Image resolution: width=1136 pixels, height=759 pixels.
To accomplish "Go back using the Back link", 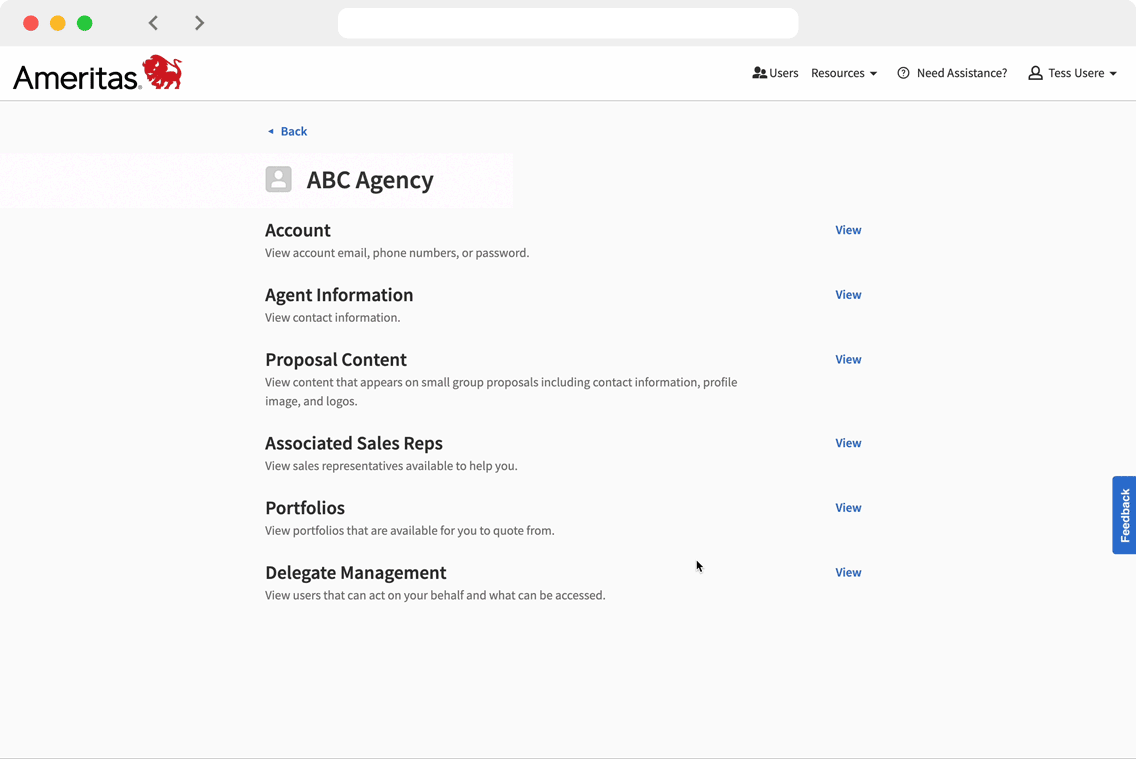I will [293, 131].
